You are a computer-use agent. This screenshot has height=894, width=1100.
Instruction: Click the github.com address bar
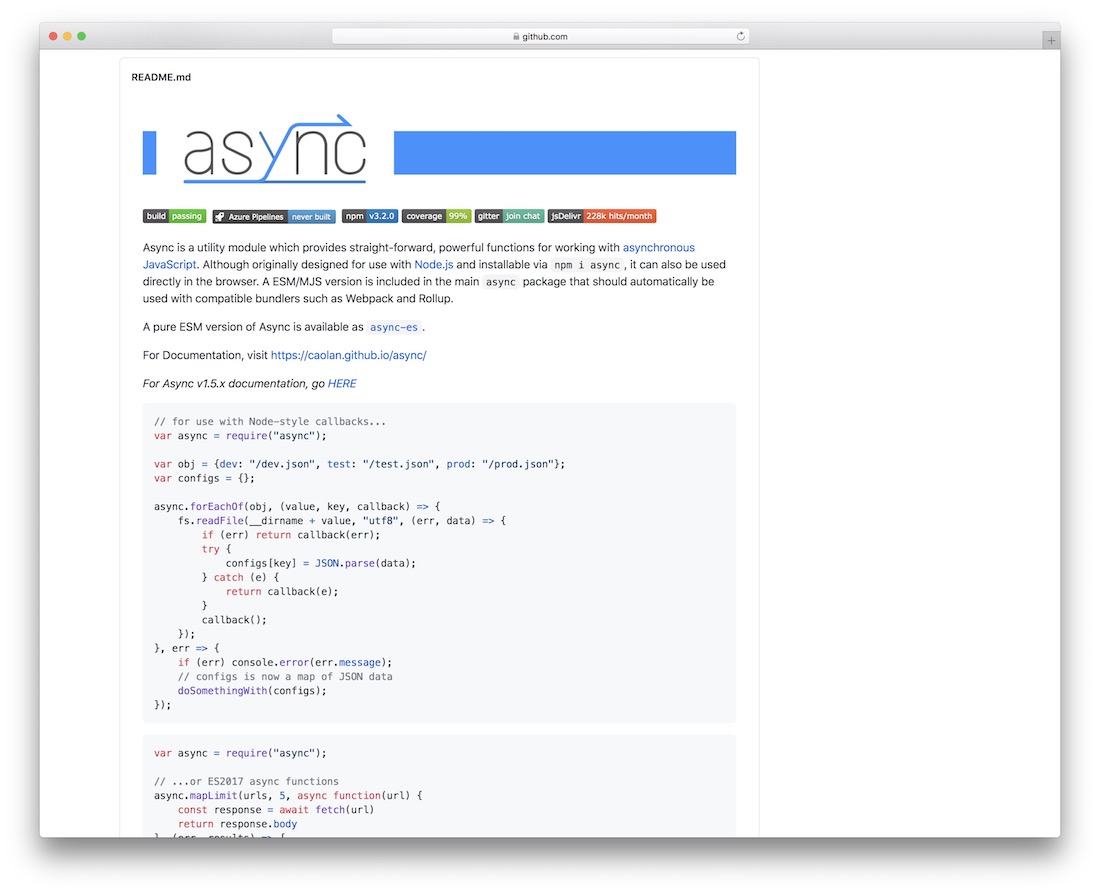click(540, 36)
